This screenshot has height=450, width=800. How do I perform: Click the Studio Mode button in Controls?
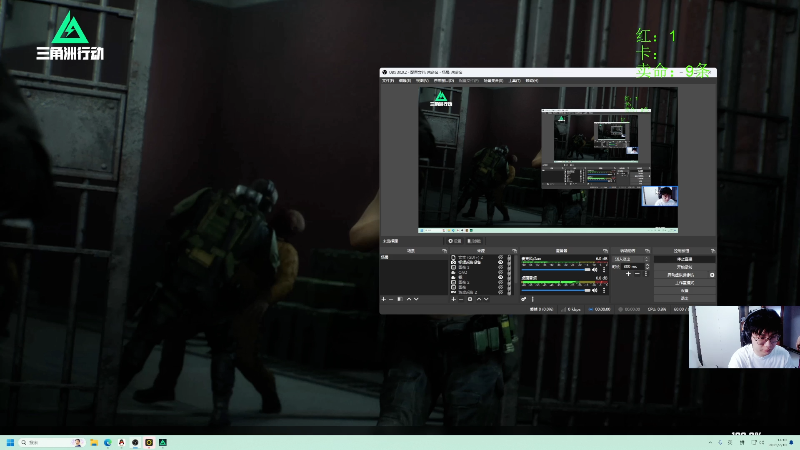click(x=684, y=283)
